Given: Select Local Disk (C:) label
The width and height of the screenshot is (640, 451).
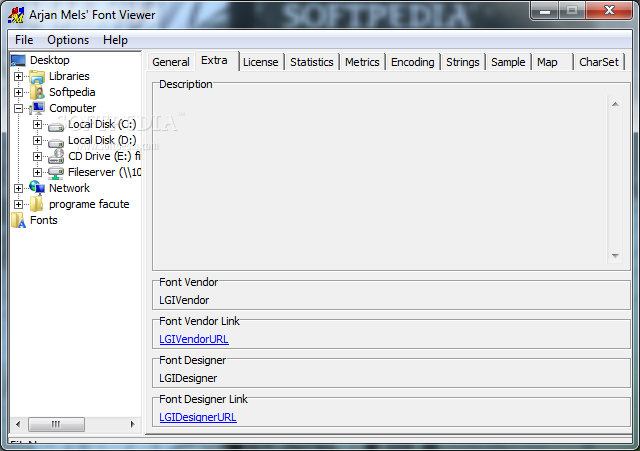Looking at the screenshot, I should coord(102,124).
